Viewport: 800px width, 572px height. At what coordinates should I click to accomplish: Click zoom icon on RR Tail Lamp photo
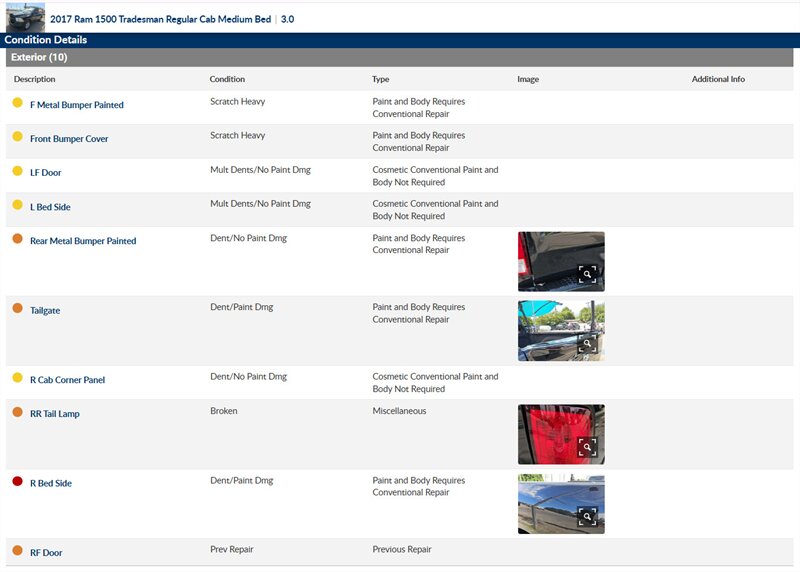(x=587, y=447)
